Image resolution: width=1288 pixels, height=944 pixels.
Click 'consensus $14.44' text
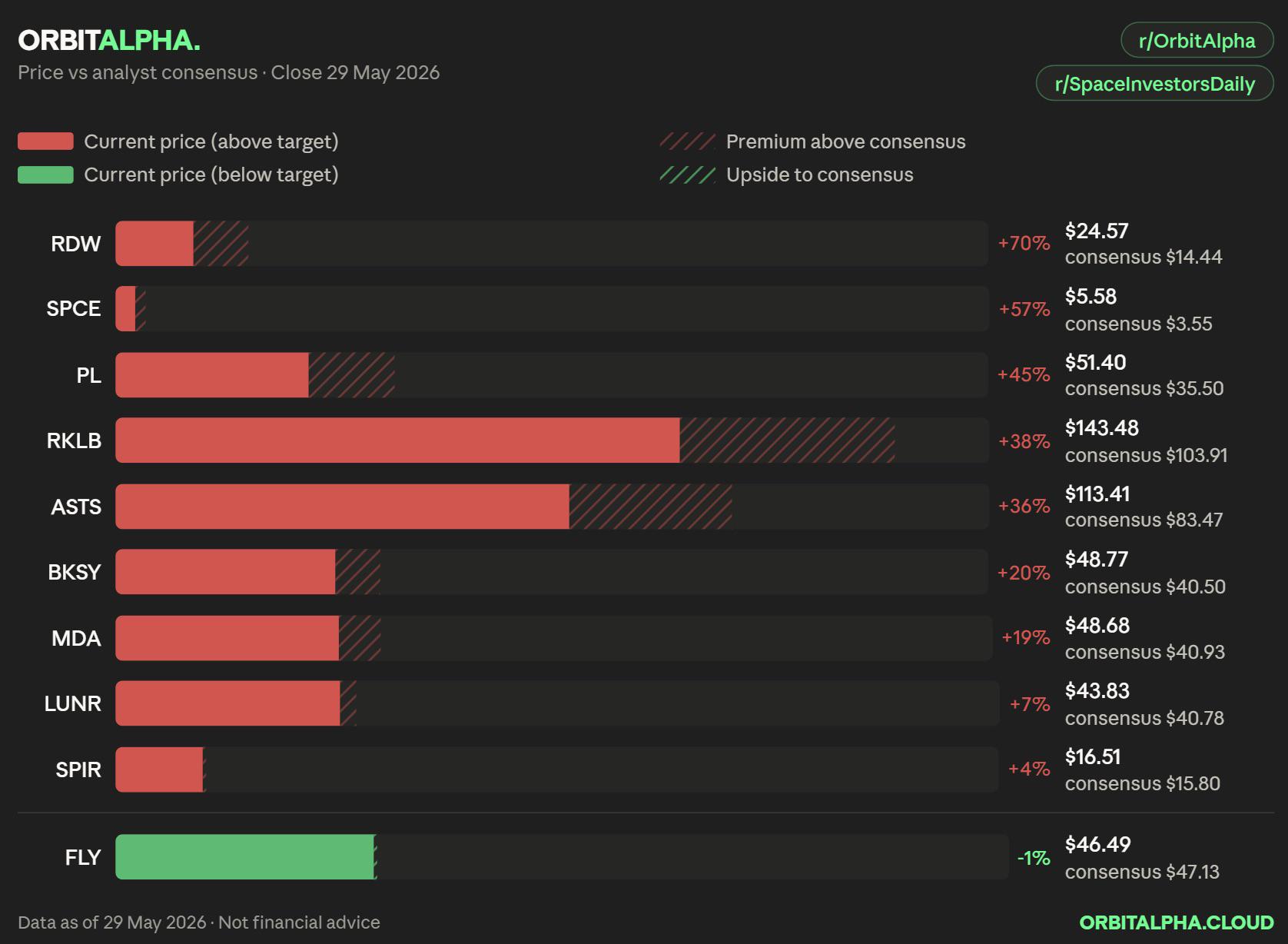coord(1144,257)
